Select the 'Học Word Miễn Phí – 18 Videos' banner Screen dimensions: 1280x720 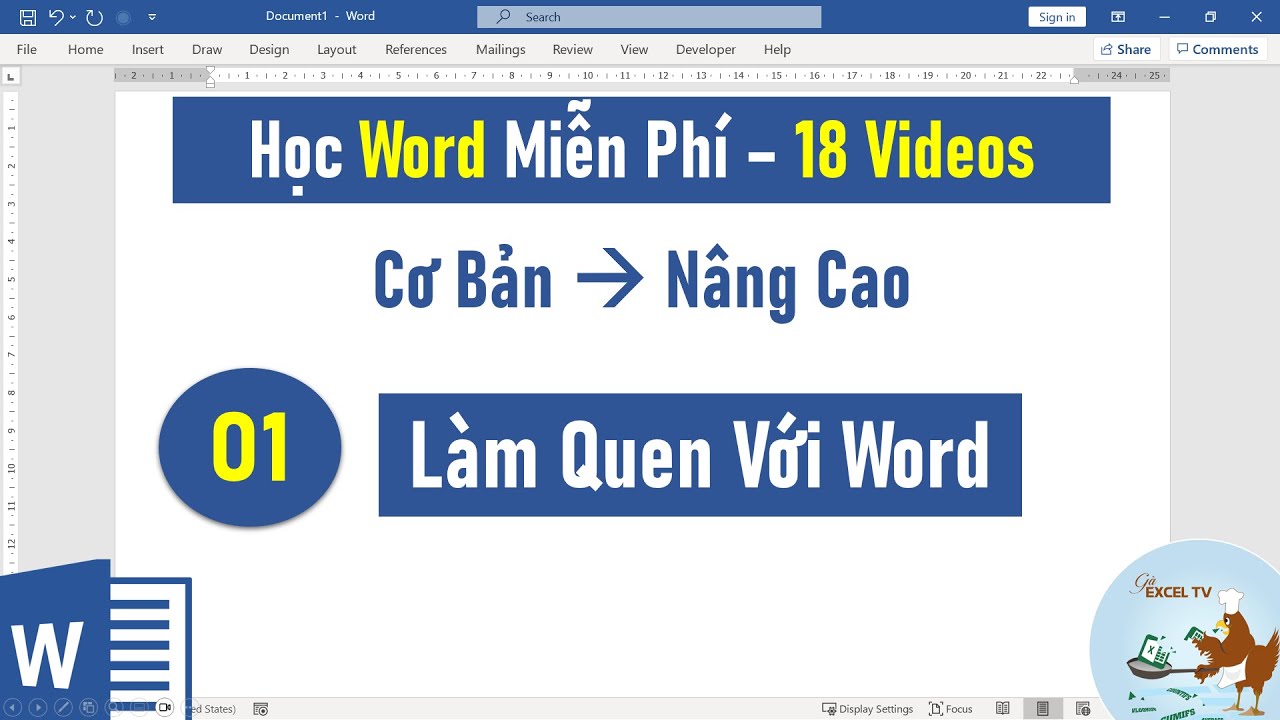641,150
